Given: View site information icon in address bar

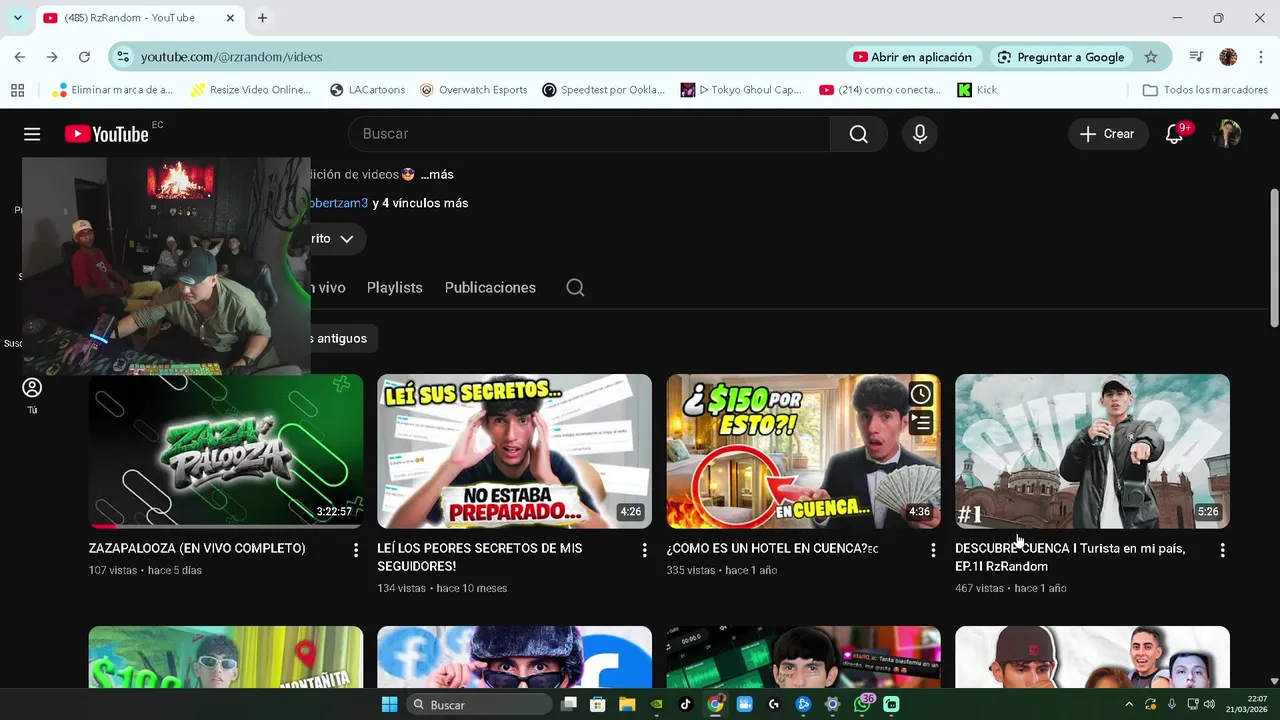Looking at the screenshot, I should tap(122, 57).
